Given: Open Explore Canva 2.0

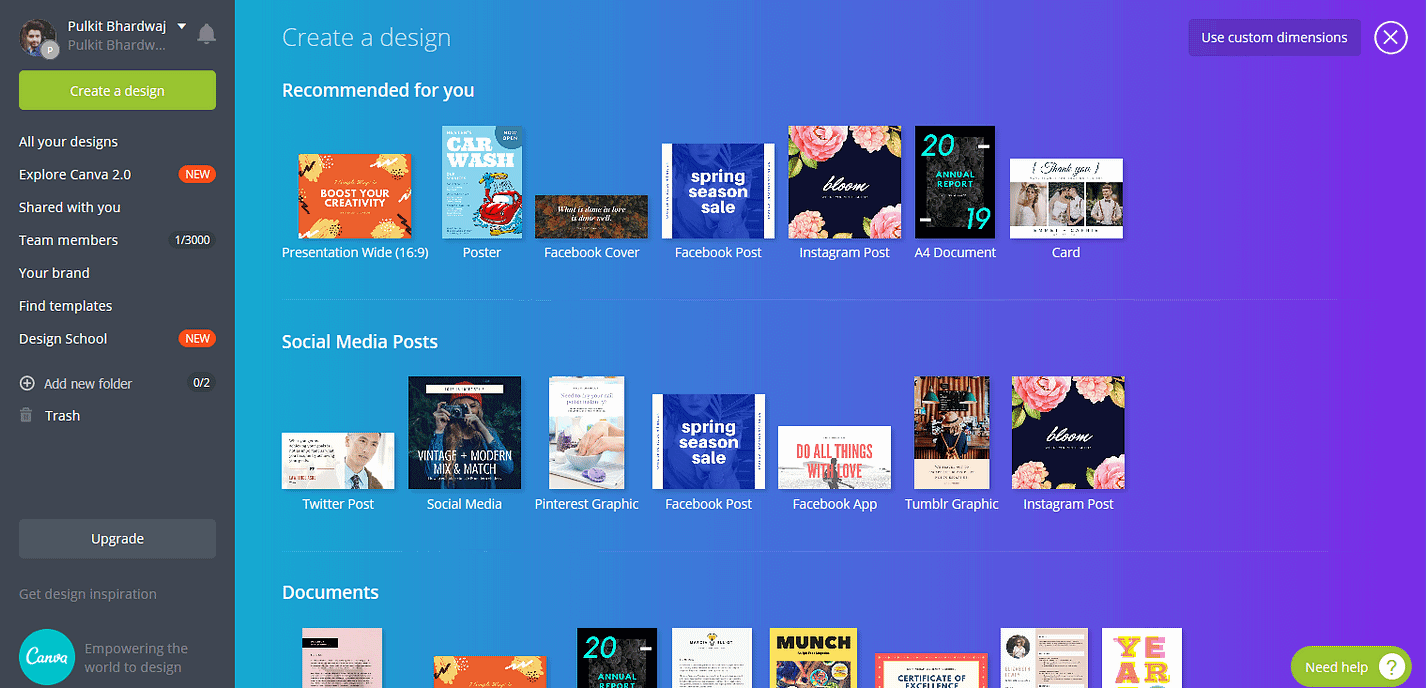Looking at the screenshot, I should click(x=75, y=174).
